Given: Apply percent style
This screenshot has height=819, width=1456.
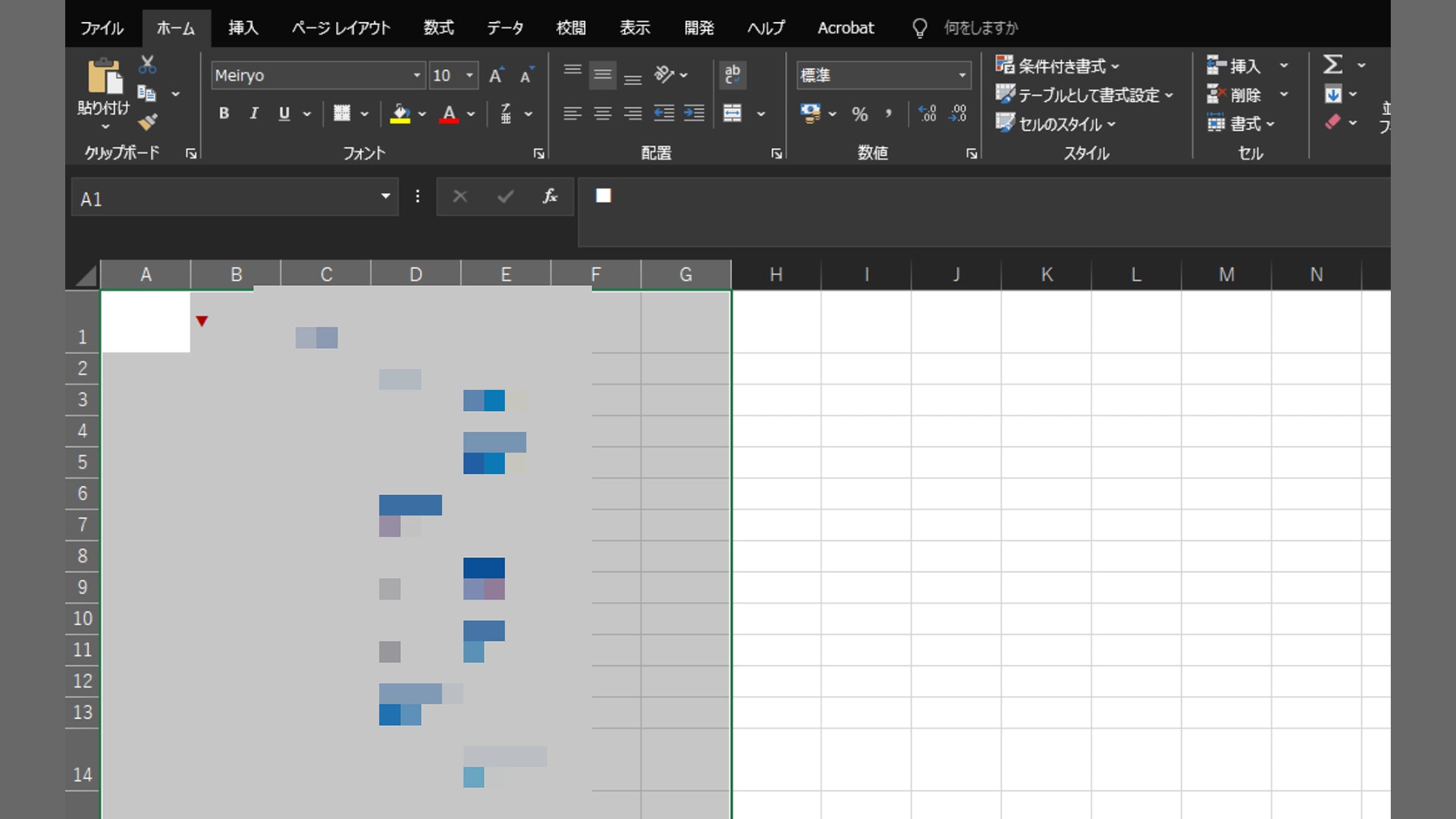Looking at the screenshot, I should 859,114.
